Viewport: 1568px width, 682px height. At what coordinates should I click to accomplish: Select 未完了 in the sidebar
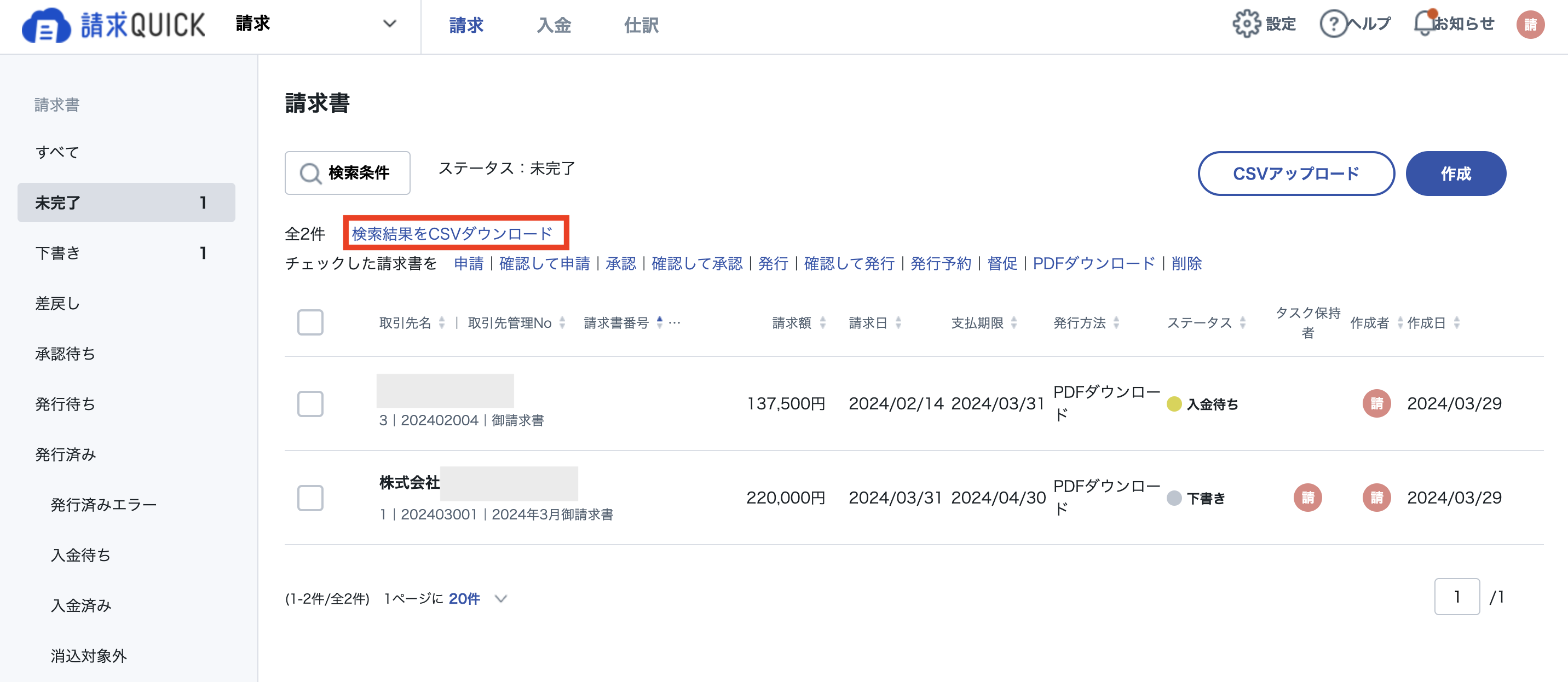126,203
